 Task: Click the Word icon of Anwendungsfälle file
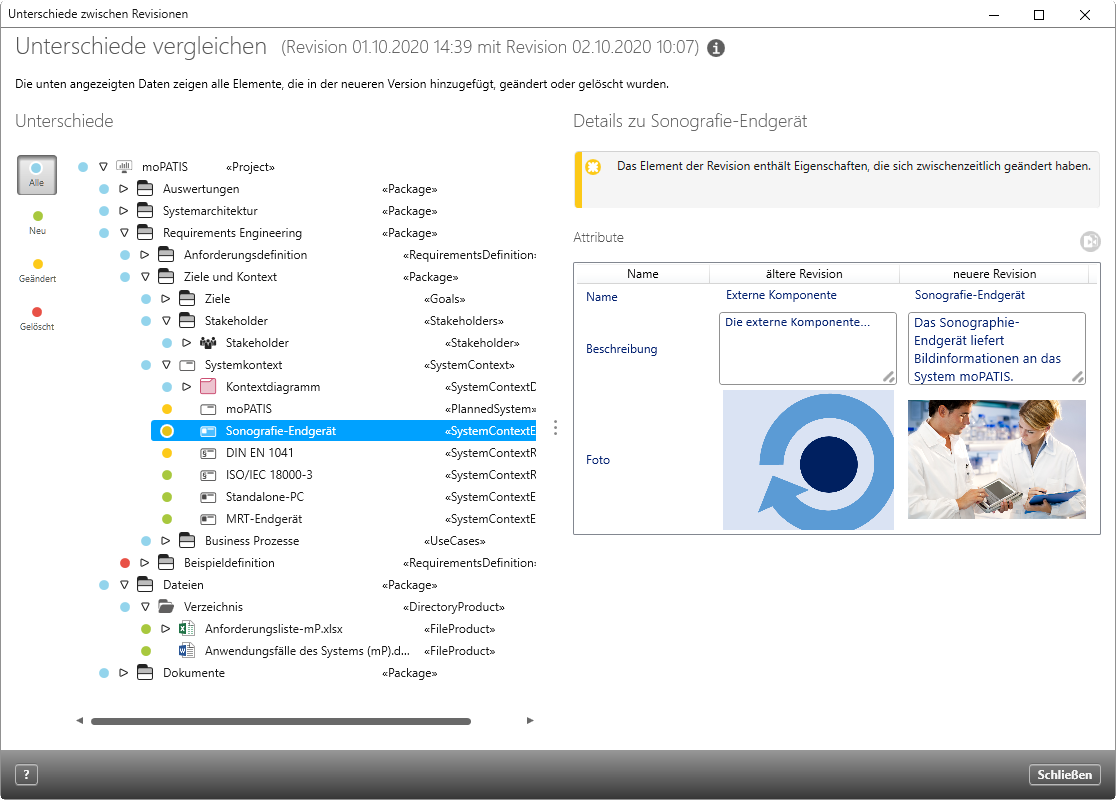(186, 651)
